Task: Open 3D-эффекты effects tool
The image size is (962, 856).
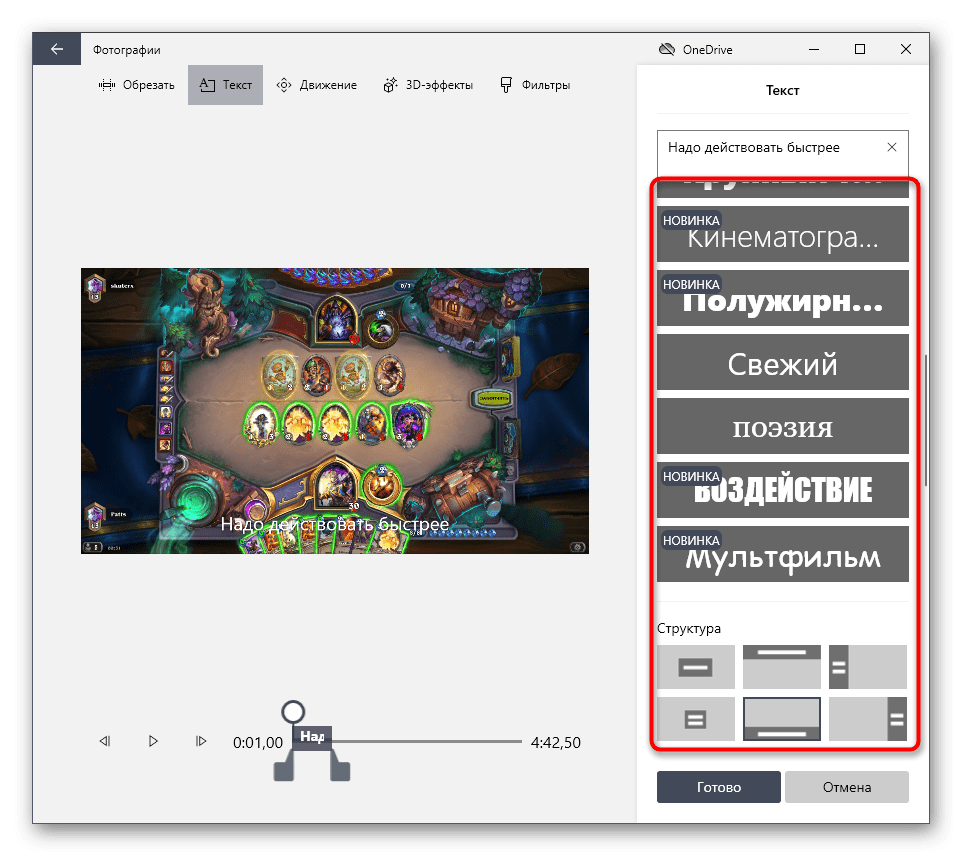Action: point(427,85)
